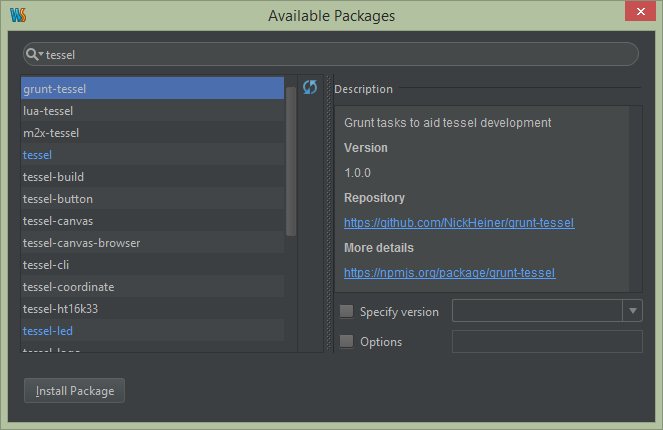Enable the Options checkbox

346,342
